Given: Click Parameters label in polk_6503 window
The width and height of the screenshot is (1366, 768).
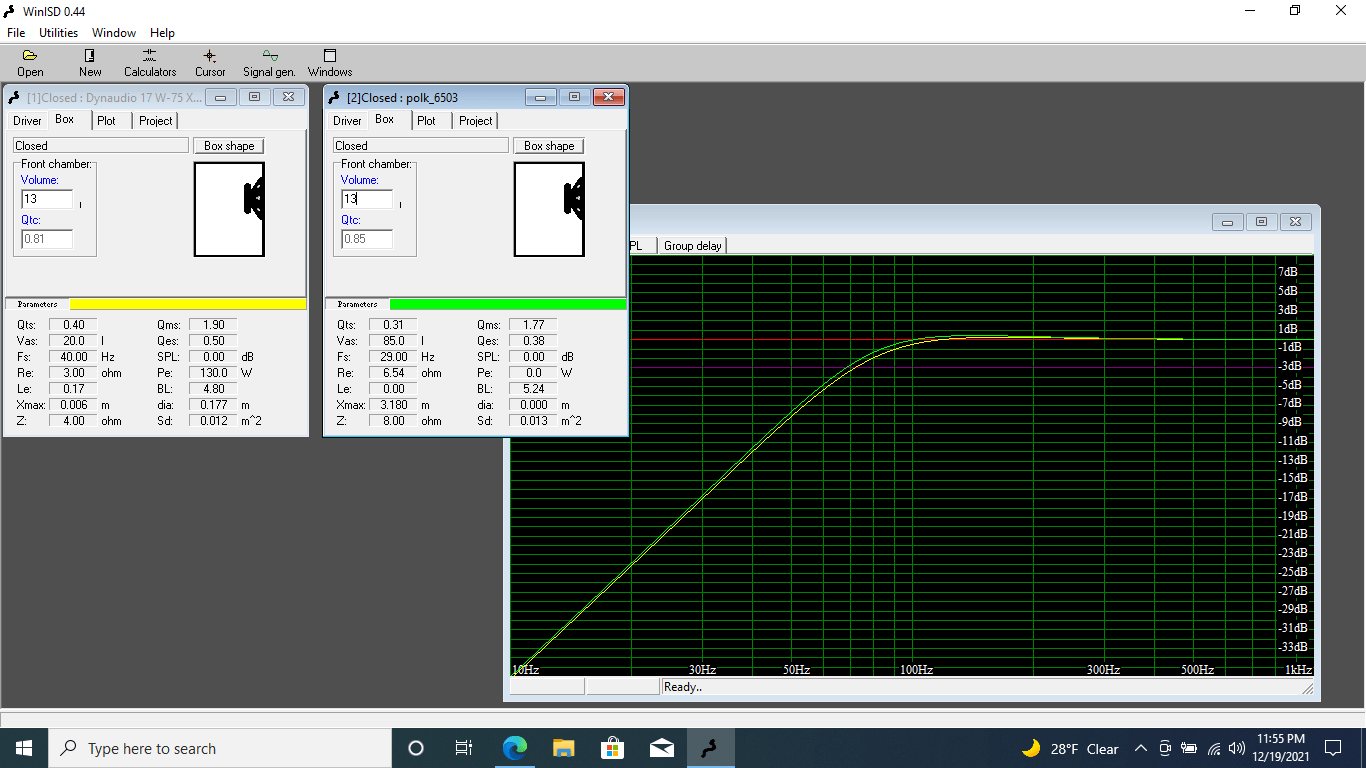Looking at the screenshot, I should pos(357,304).
